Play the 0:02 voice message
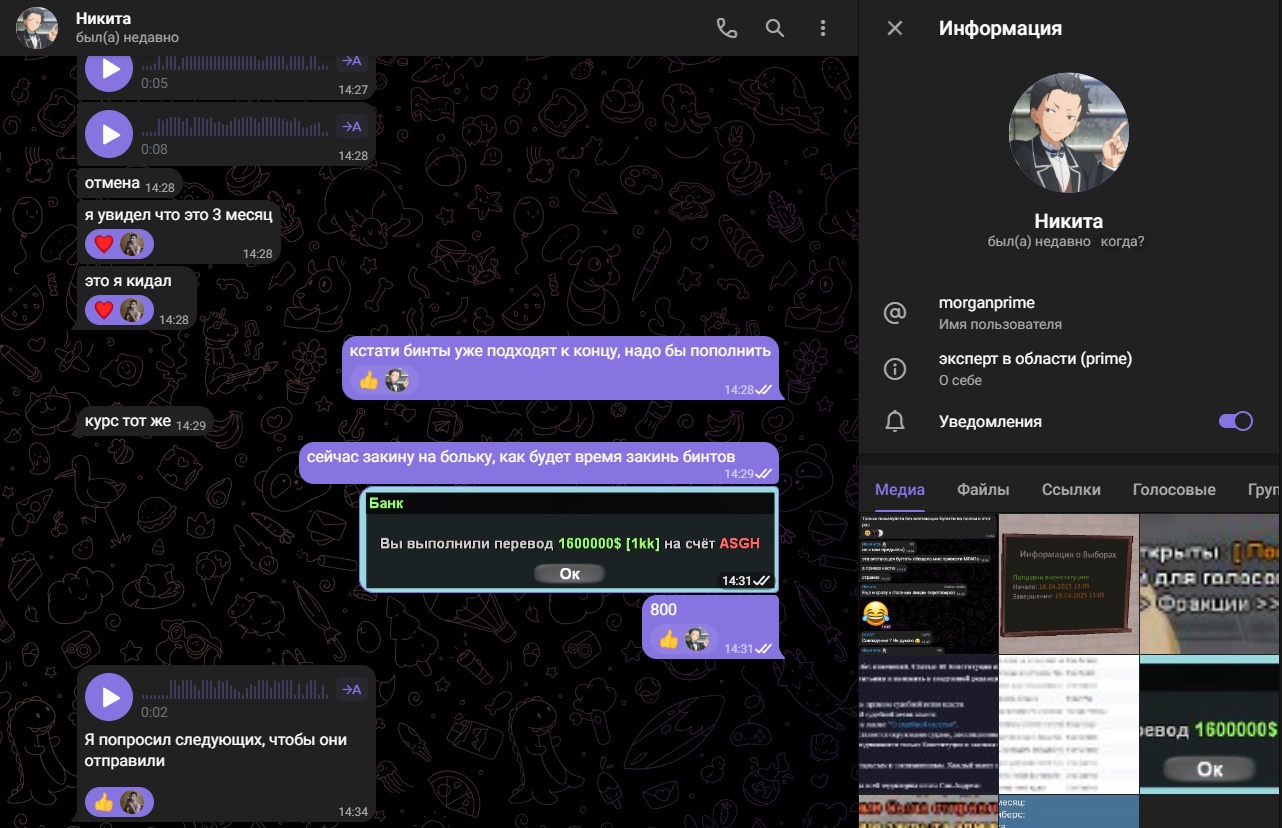Viewport: 1282px width, 828px height. click(110, 697)
